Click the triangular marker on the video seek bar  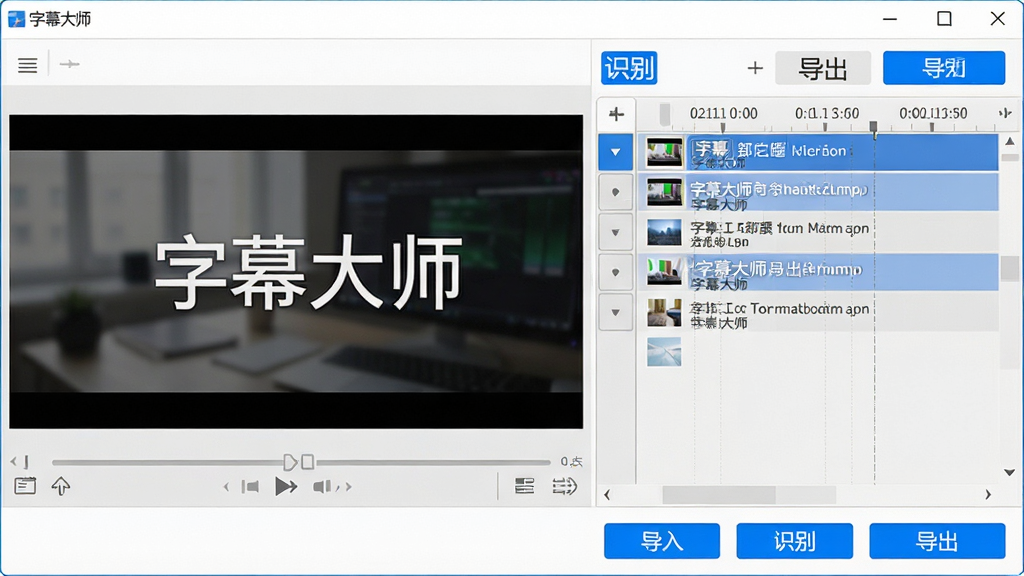290,462
